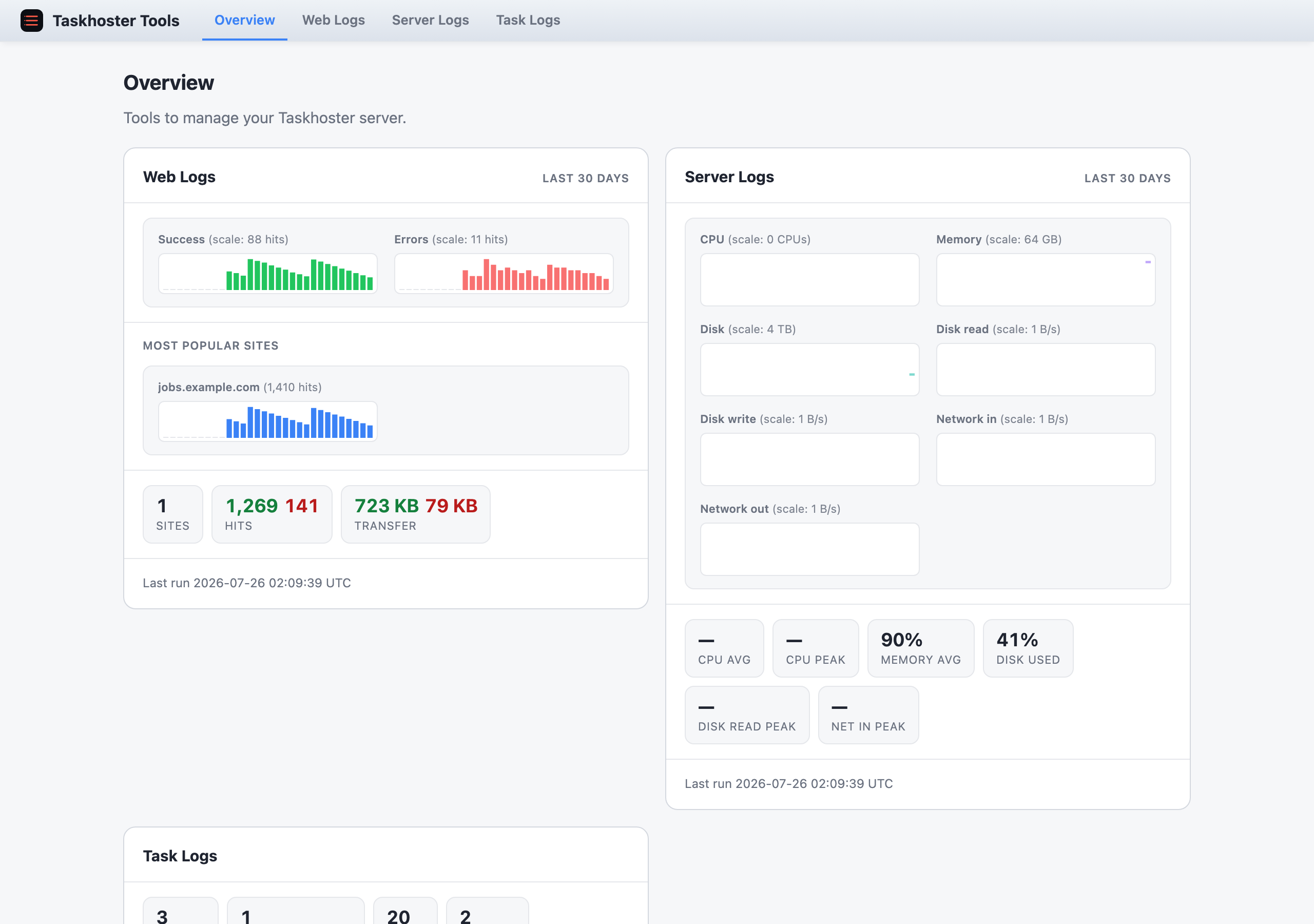Click the CPU AVG stat tile
The image size is (1314, 924).
pyautogui.click(x=724, y=648)
